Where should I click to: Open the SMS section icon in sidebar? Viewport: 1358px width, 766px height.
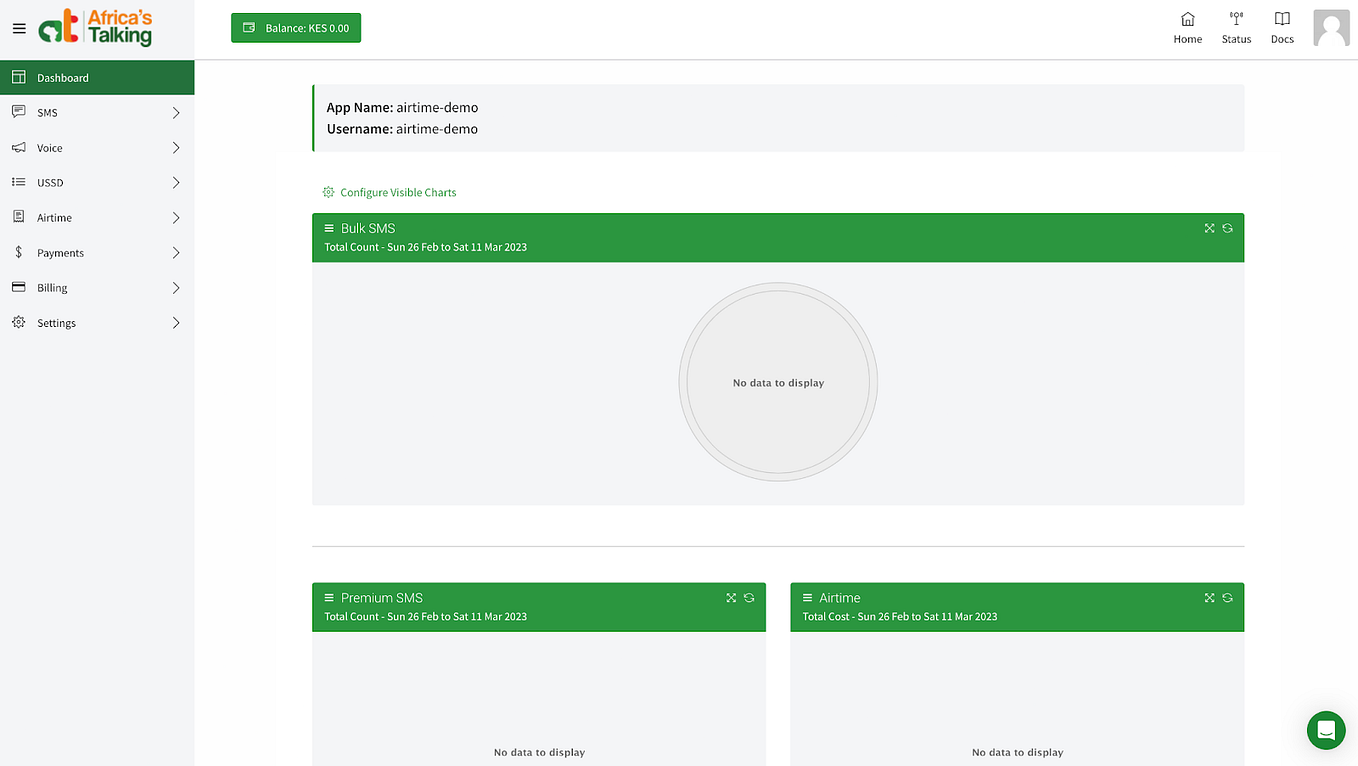click(x=18, y=112)
